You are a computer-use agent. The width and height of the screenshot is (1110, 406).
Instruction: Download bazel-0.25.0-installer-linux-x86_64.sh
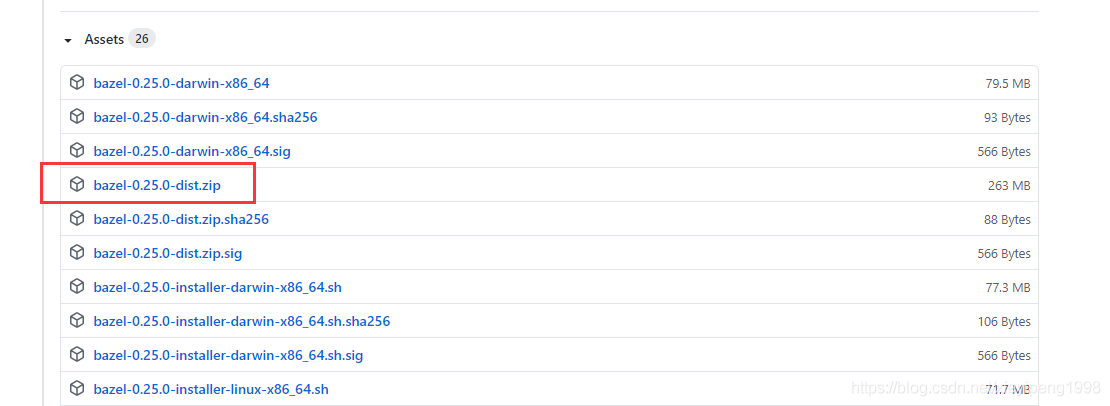pyautogui.click(x=211, y=389)
